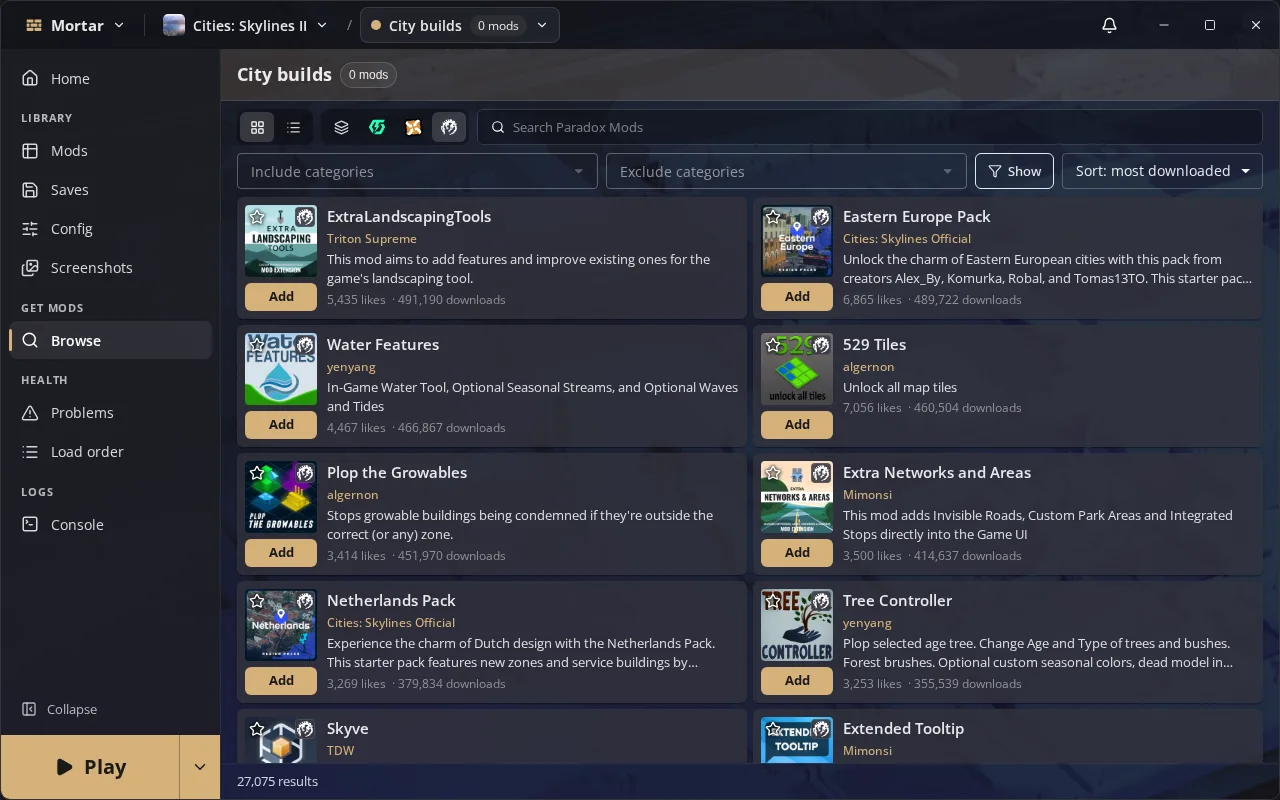The width and height of the screenshot is (1280, 800).
Task: Click the Mortar brick logo icon
Action: click(x=33, y=25)
